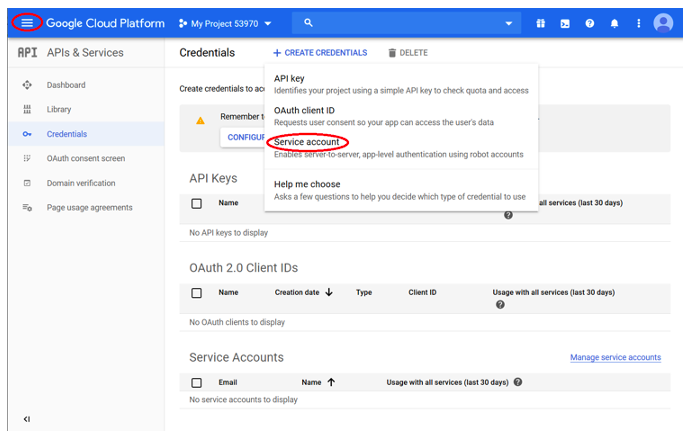This screenshot has height=445, width=692.
Task: Click the OAuth consent screen icon
Action: (27, 158)
